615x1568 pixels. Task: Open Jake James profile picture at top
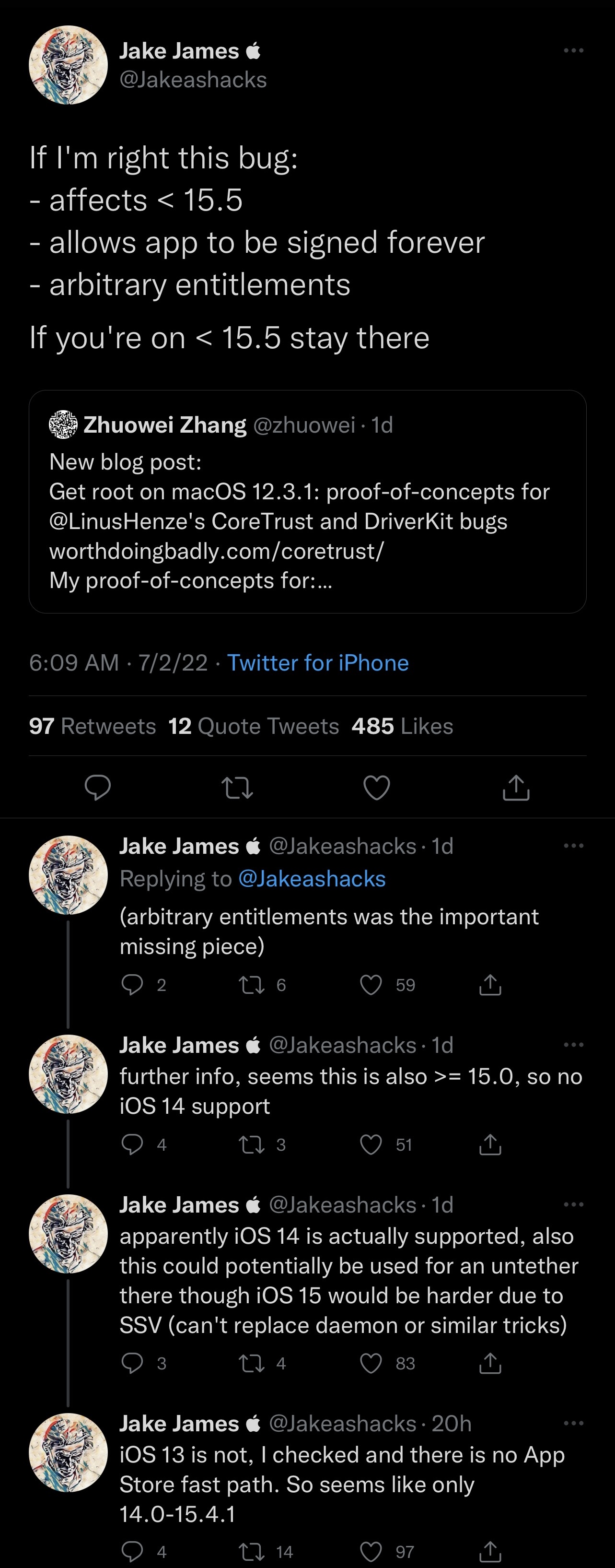pos(68,65)
